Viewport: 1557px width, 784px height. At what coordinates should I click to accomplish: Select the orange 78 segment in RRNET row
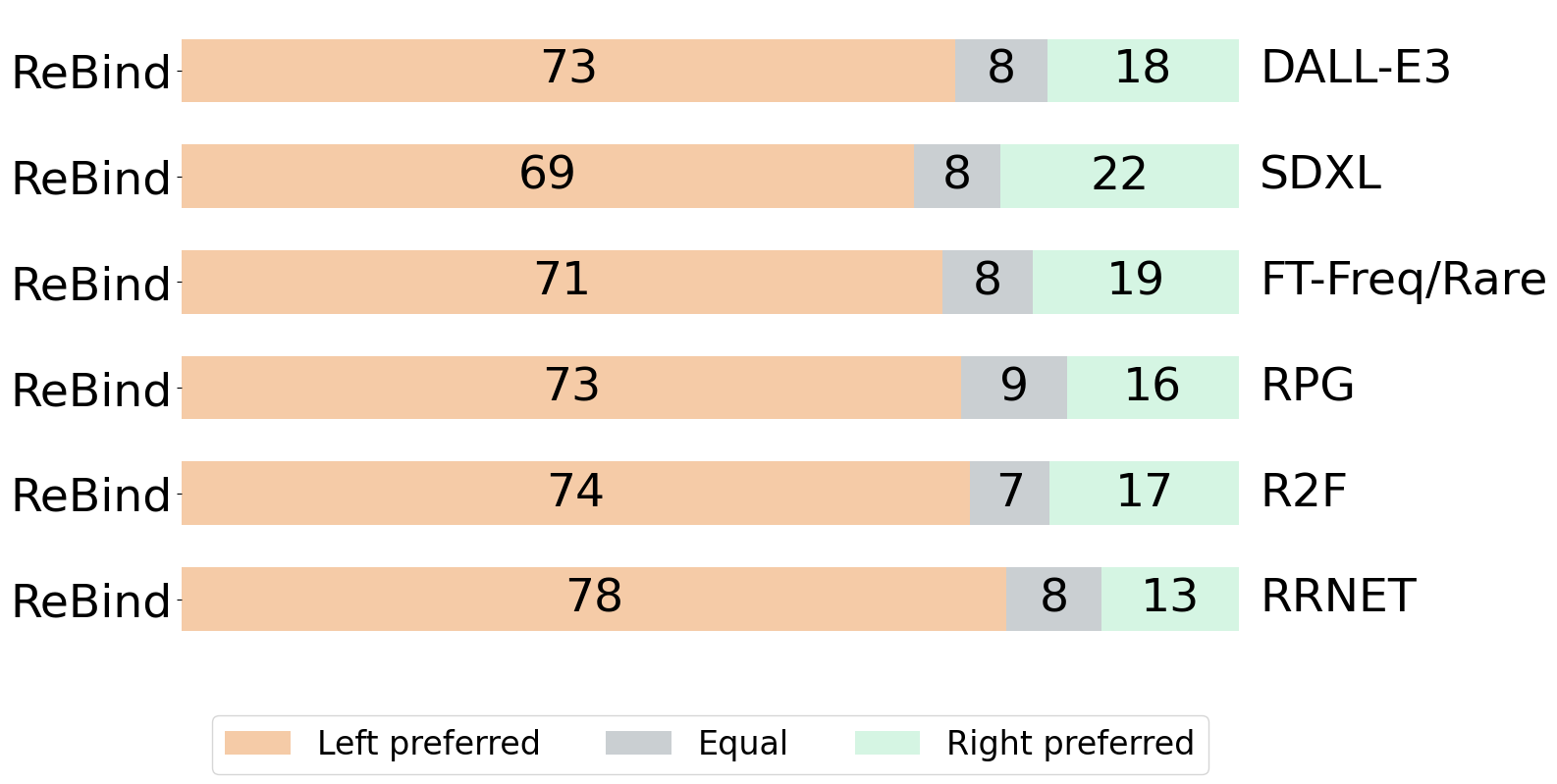tap(594, 599)
